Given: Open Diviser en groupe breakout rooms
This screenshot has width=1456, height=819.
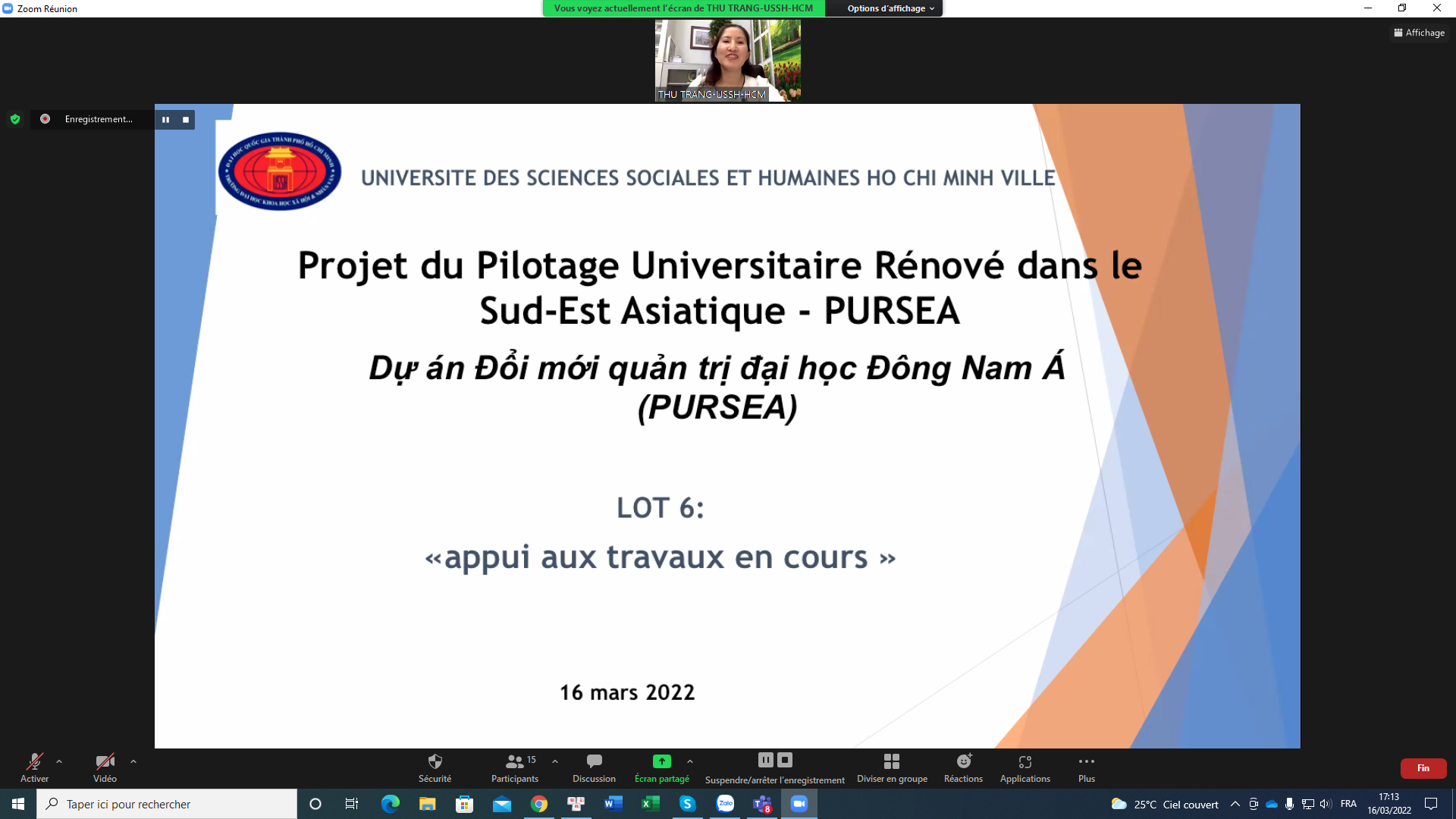Looking at the screenshot, I should 892,761.
